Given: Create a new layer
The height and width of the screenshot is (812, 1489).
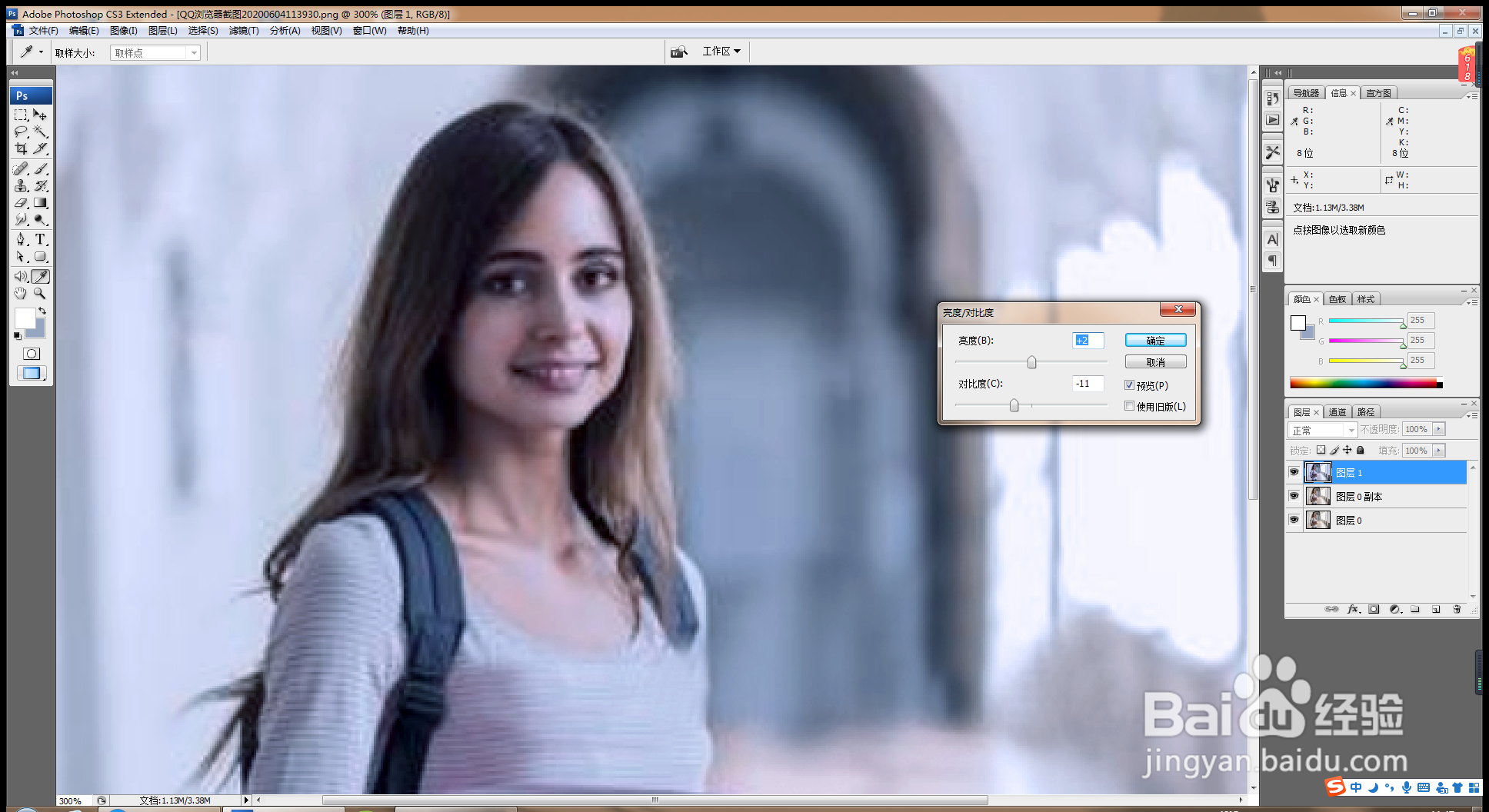Looking at the screenshot, I should coord(1436,609).
